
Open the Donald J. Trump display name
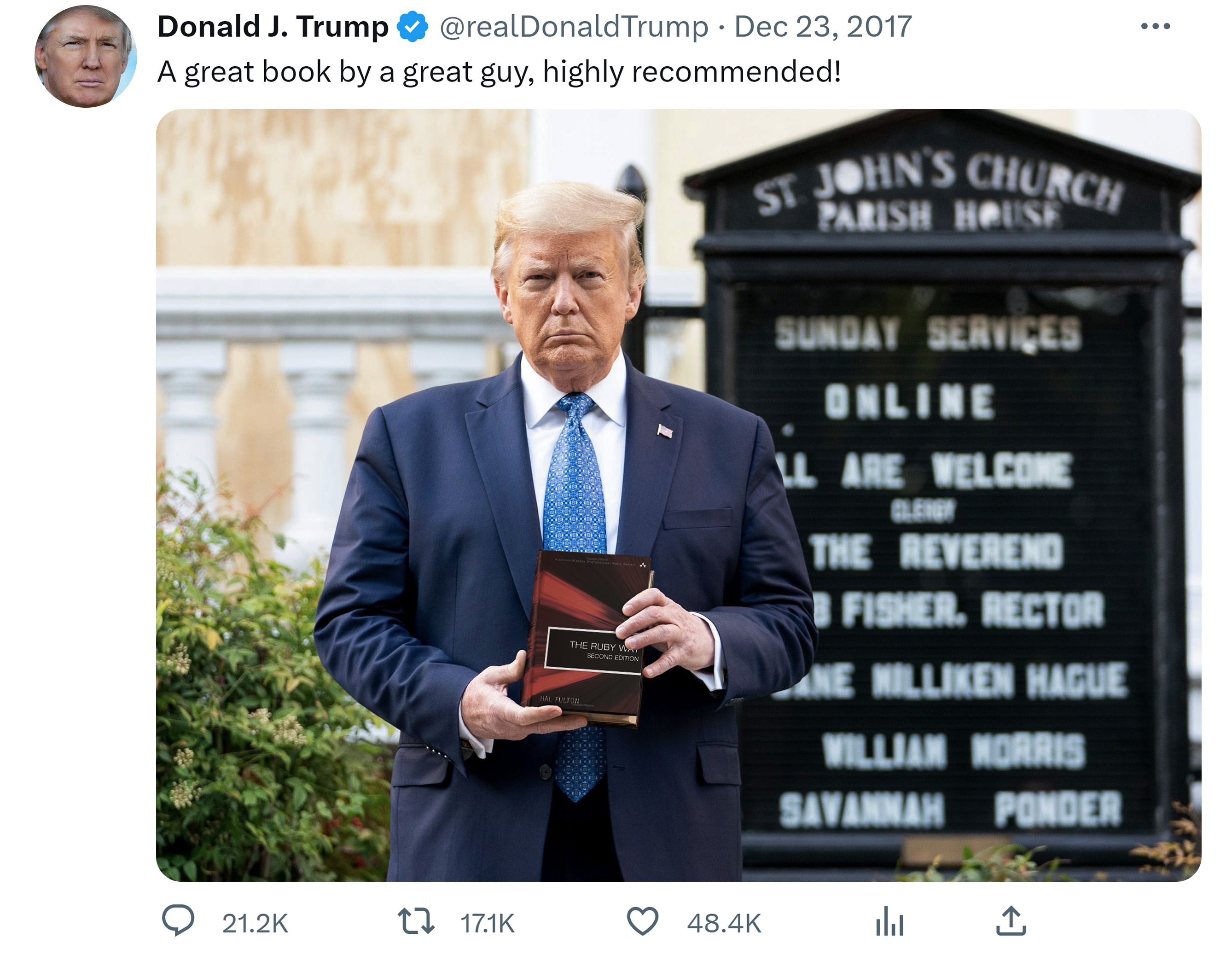273,27
